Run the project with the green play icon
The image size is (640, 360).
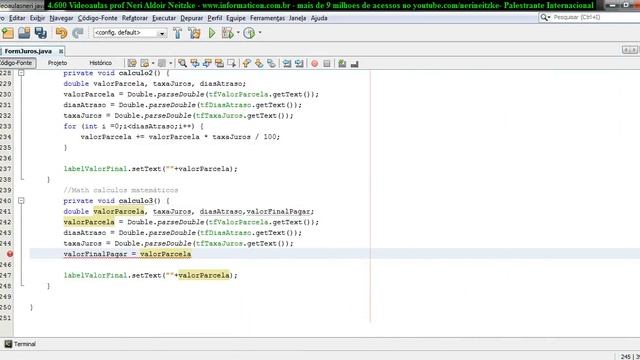[x=212, y=33]
